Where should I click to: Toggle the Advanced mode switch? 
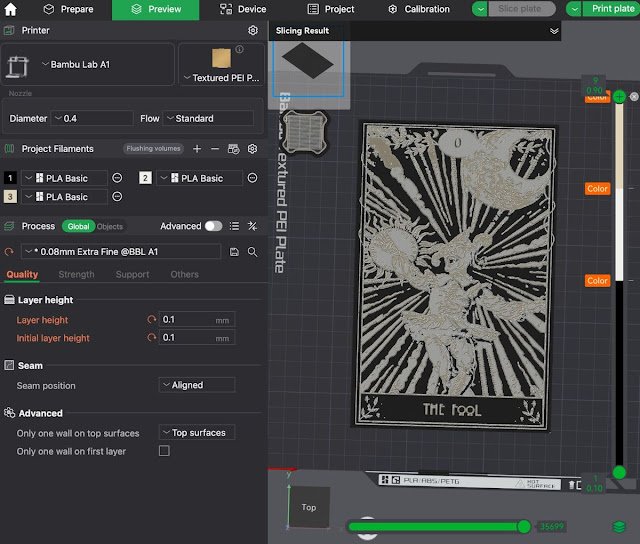click(213, 226)
